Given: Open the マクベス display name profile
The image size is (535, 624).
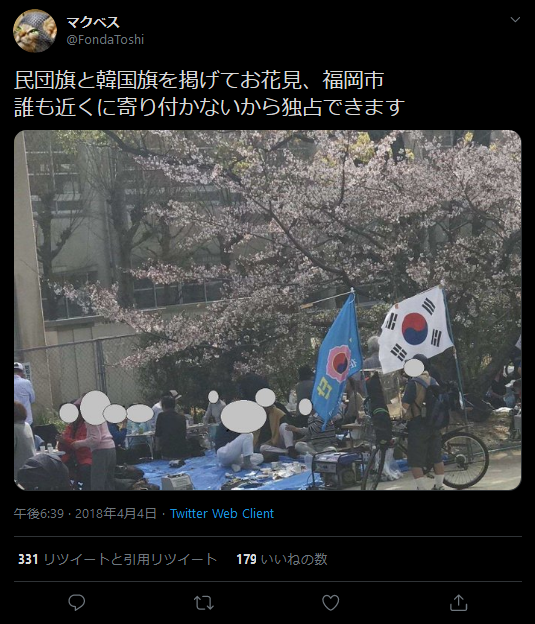Looking at the screenshot, I should click(93, 22).
